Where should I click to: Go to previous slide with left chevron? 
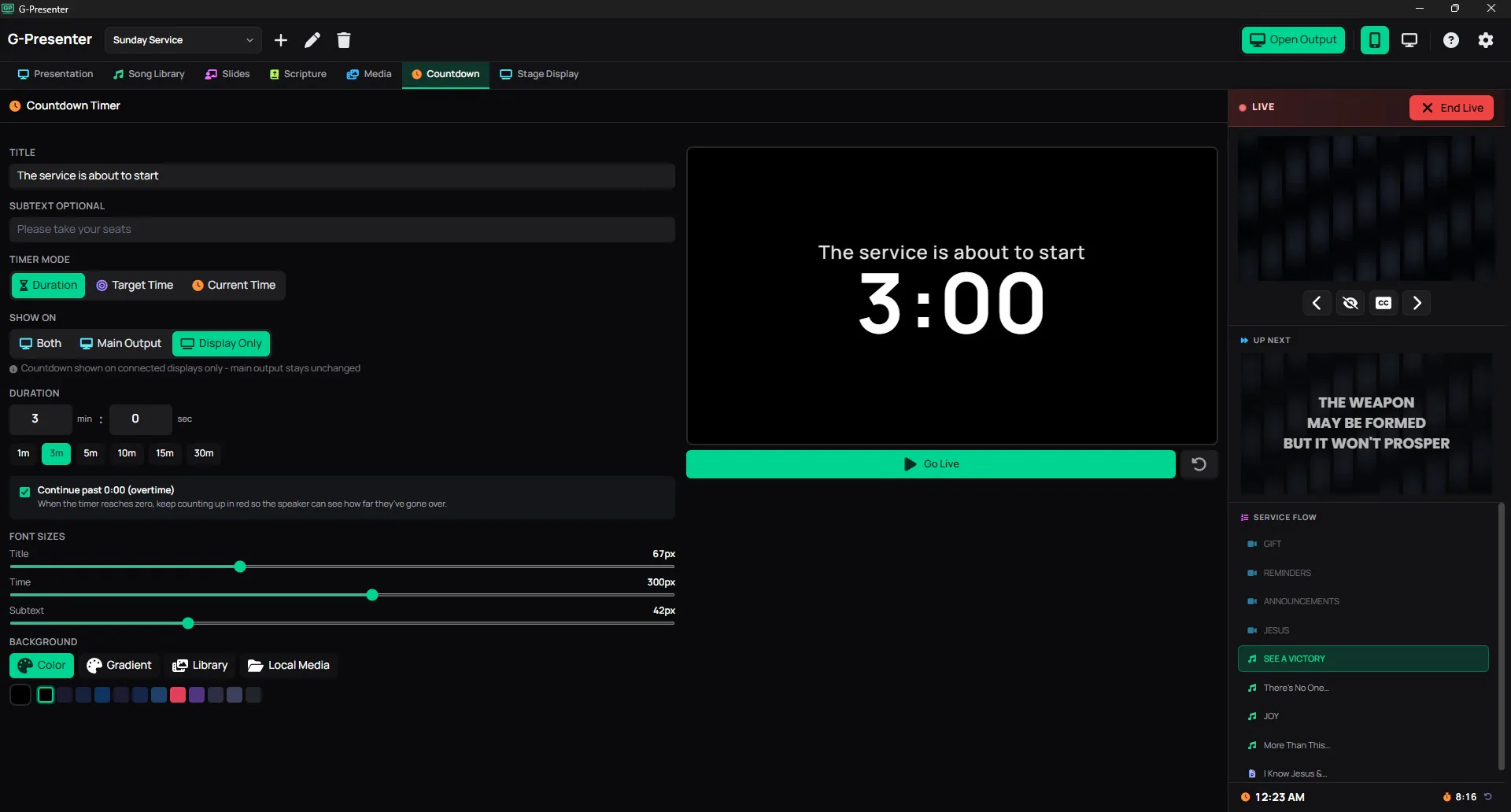click(1317, 303)
